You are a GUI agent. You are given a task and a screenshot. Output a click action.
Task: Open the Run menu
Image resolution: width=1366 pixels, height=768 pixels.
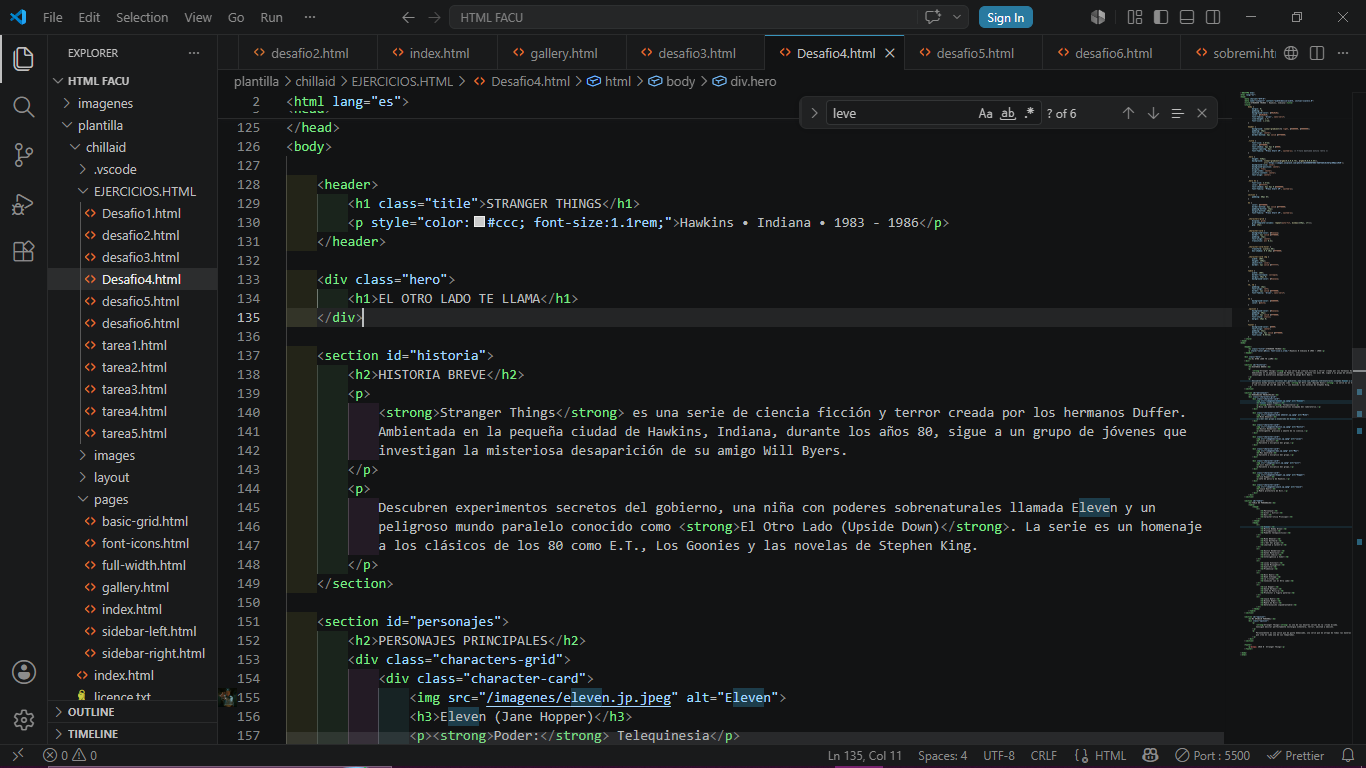pos(271,17)
